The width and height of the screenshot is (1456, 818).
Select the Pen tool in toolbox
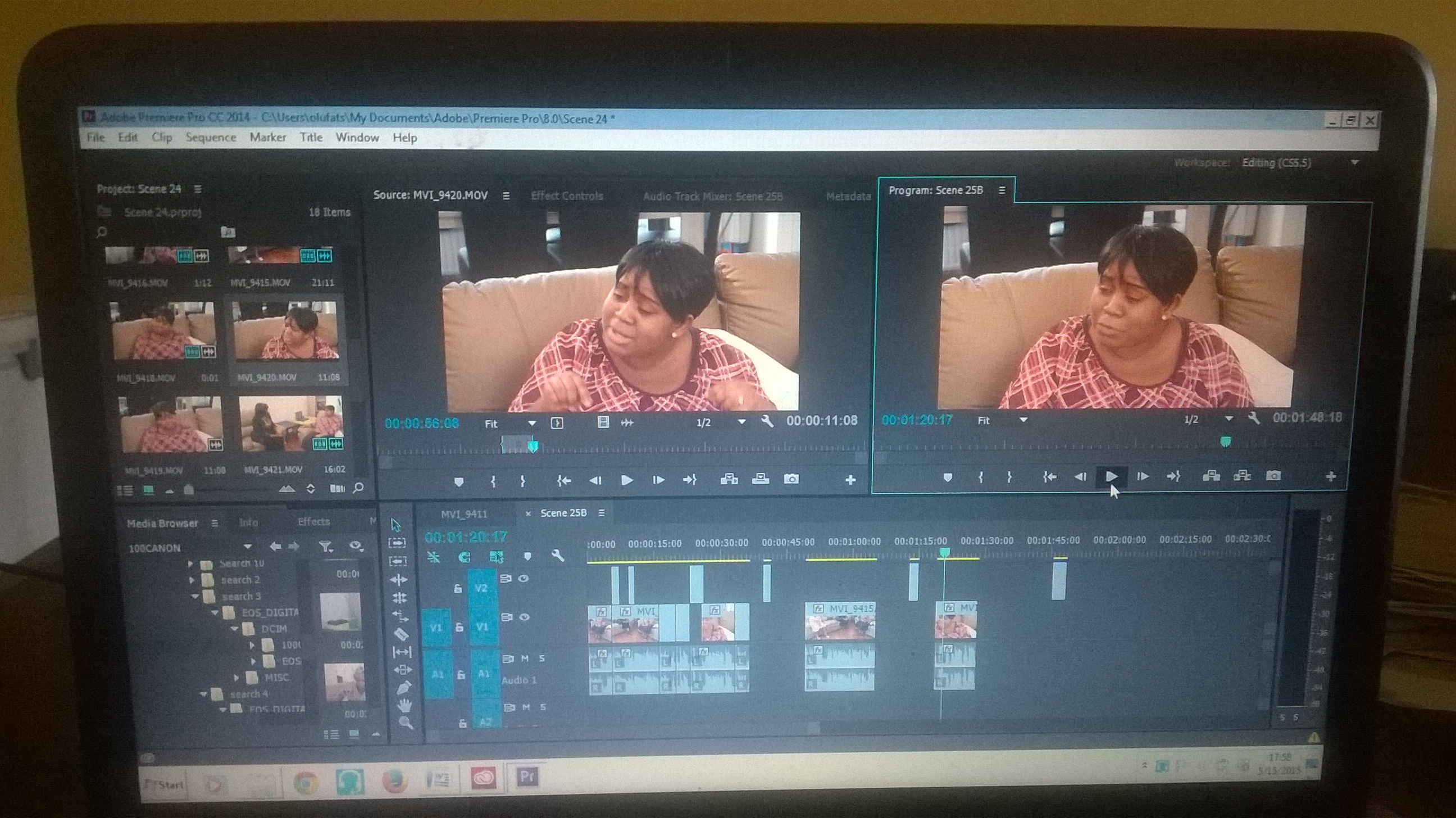(x=403, y=688)
